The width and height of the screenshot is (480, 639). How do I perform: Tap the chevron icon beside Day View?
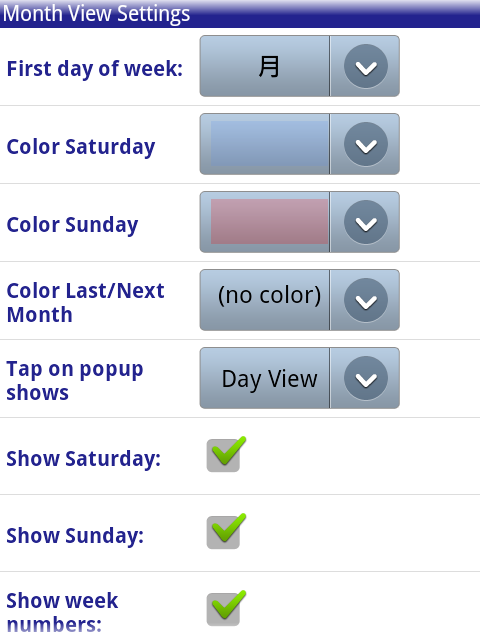[366, 378]
